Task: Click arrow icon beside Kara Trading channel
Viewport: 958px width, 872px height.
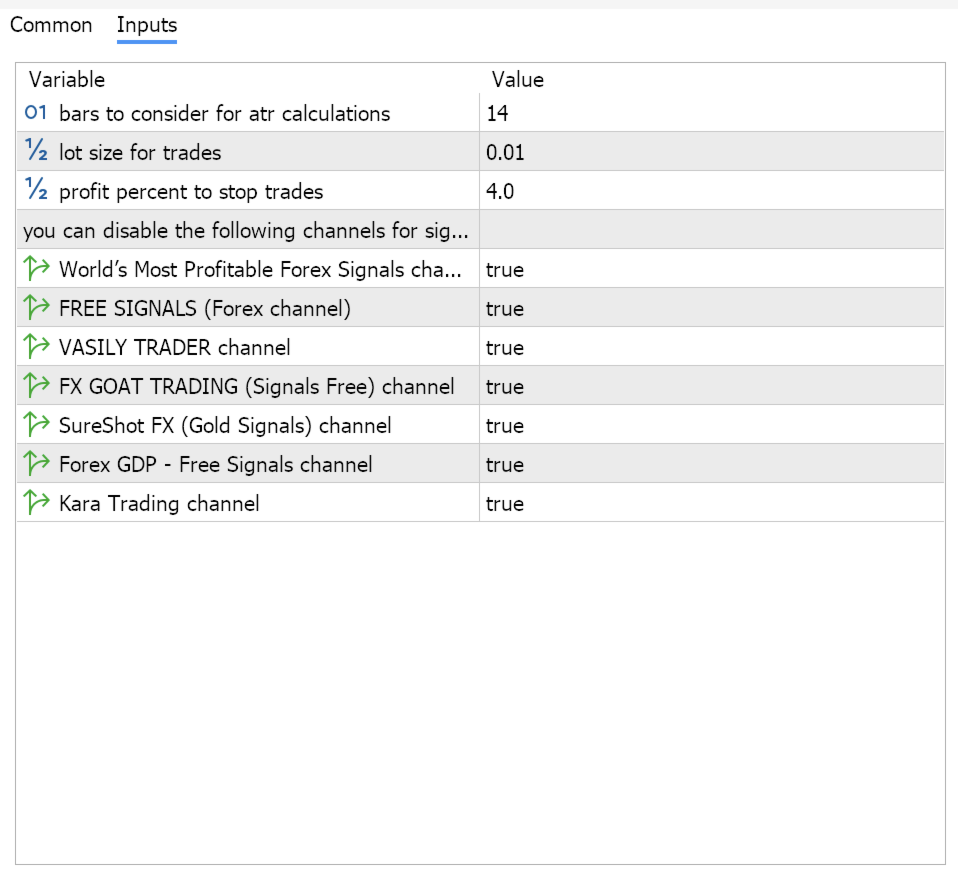Action: [x=36, y=504]
